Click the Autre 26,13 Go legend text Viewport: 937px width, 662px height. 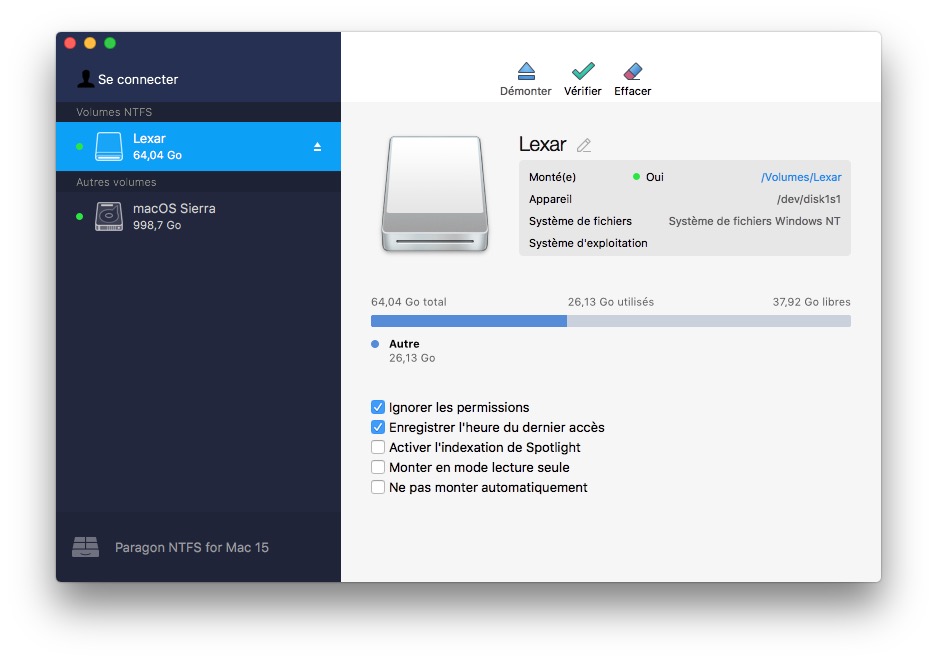(412, 351)
